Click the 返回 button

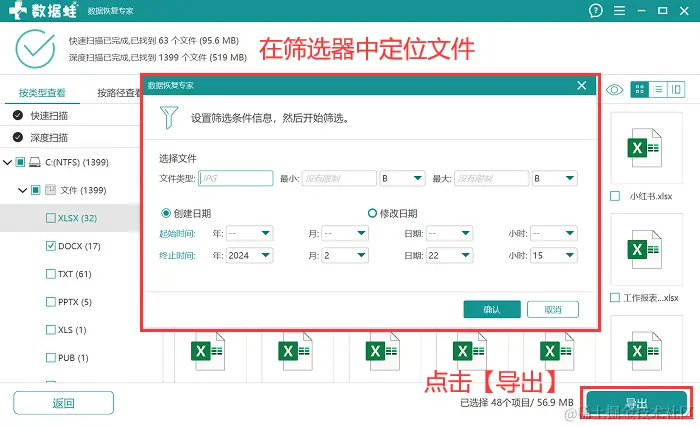click(x=63, y=403)
